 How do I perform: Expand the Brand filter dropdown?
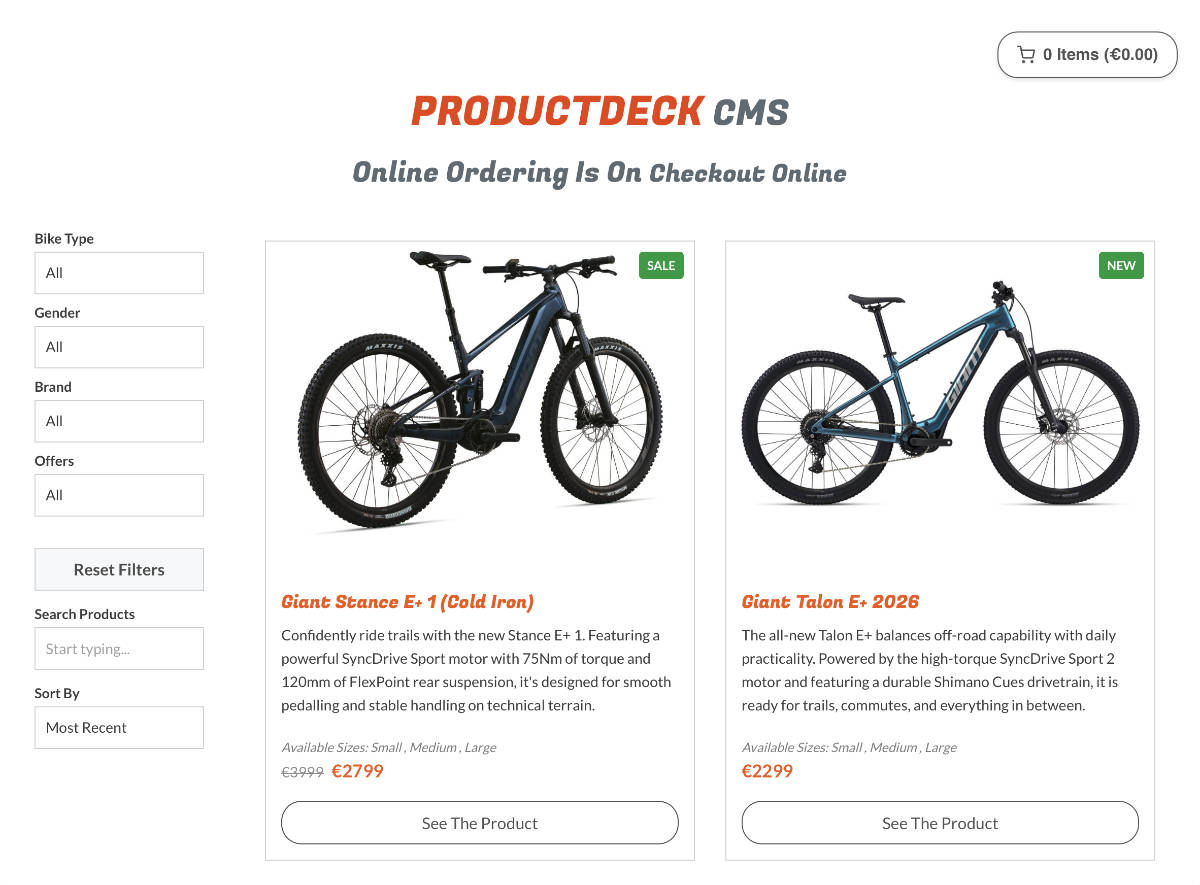(119, 421)
